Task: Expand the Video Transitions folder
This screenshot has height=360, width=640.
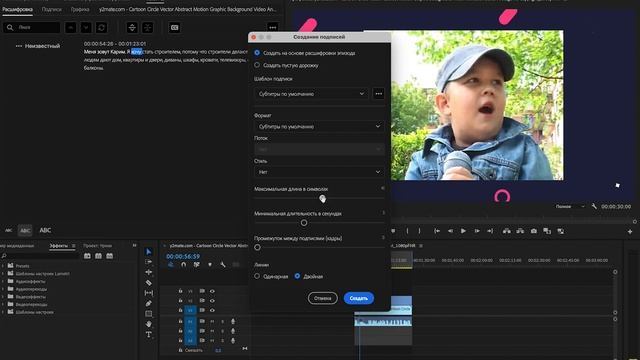Action: coord(3,304)
